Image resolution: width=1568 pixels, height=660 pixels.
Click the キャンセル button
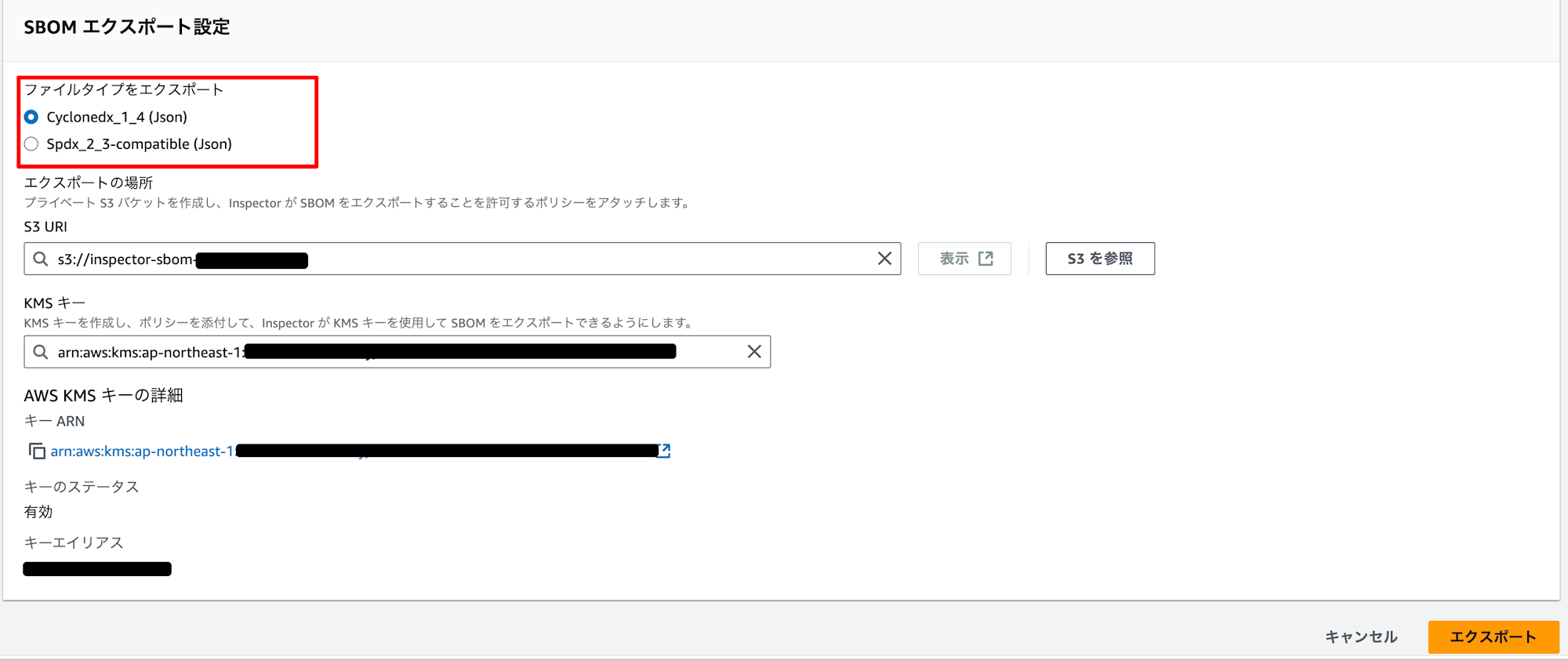[1361, 637]
